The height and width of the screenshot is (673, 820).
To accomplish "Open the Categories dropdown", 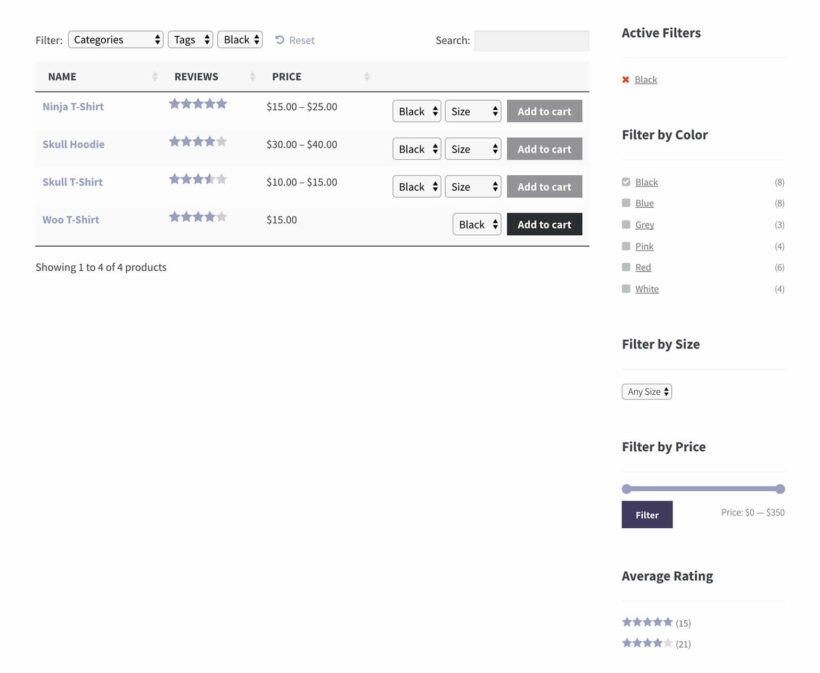I will [116, 39].
